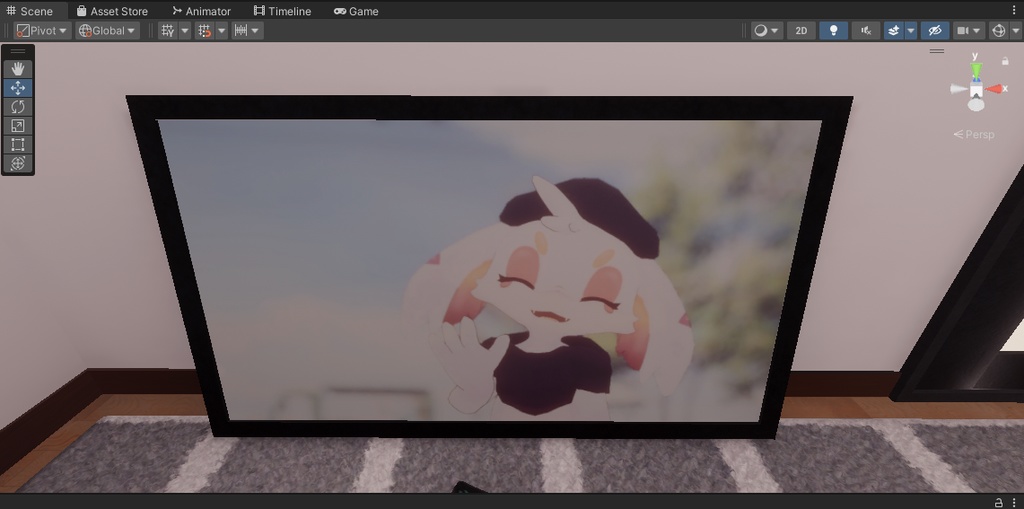The width and height of the screenshot is (1024, 509).
Task: Select the combined Transform tool
Action: tap(18, 163)
